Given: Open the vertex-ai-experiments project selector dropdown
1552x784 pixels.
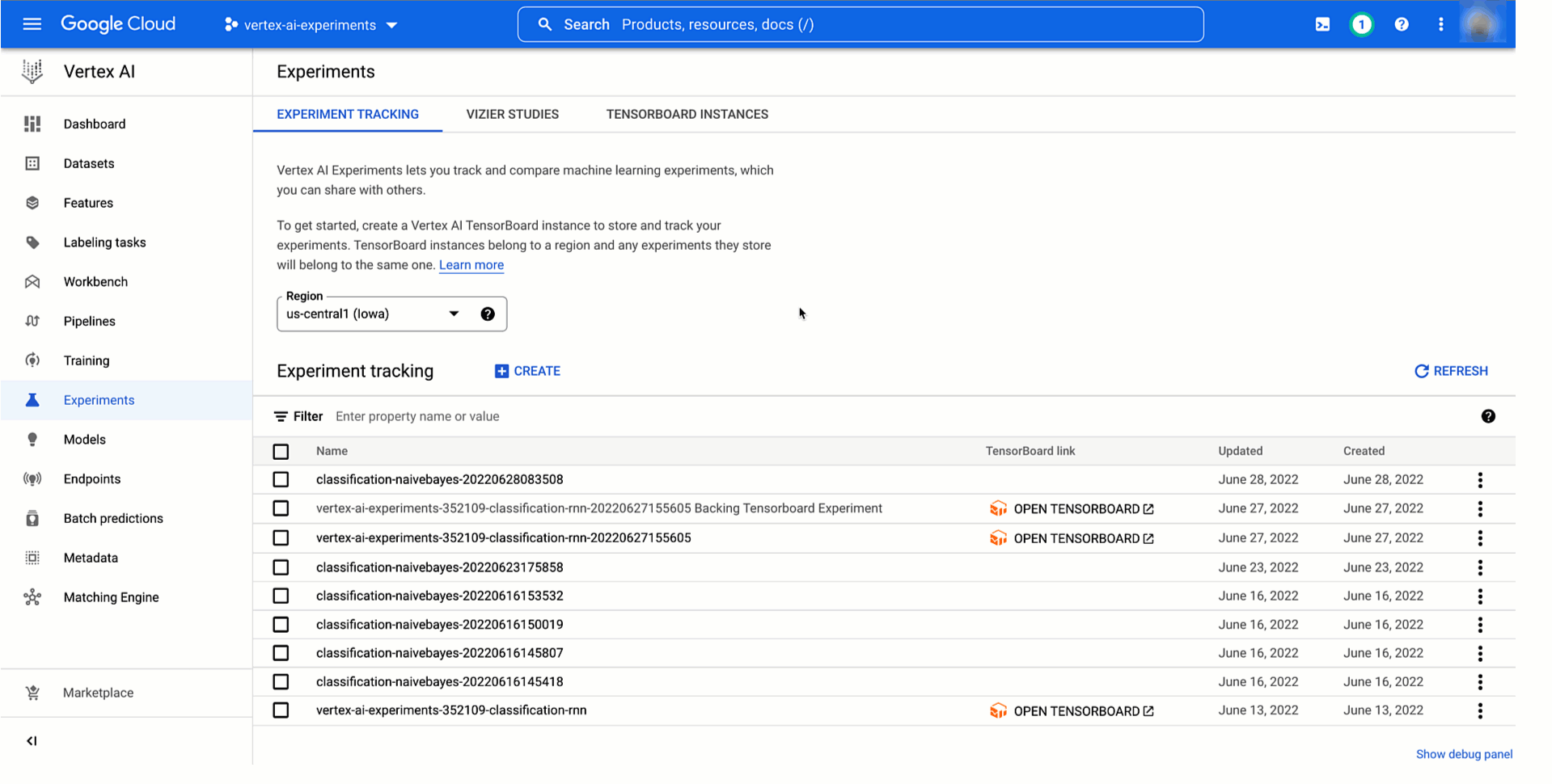Looking at the screenshot, I should 311,25.
